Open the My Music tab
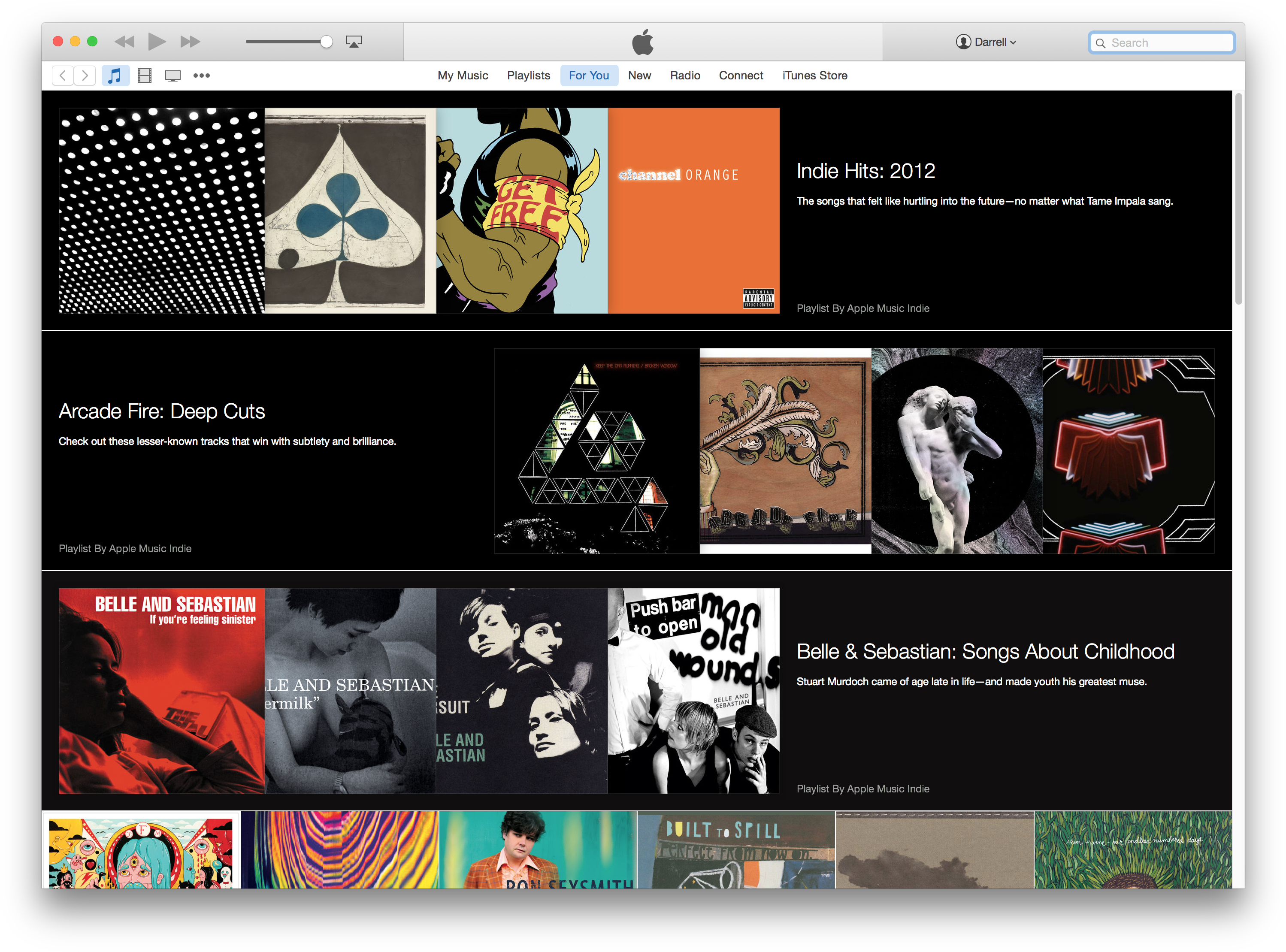The image size is (1286, 952). pos(462,76)
